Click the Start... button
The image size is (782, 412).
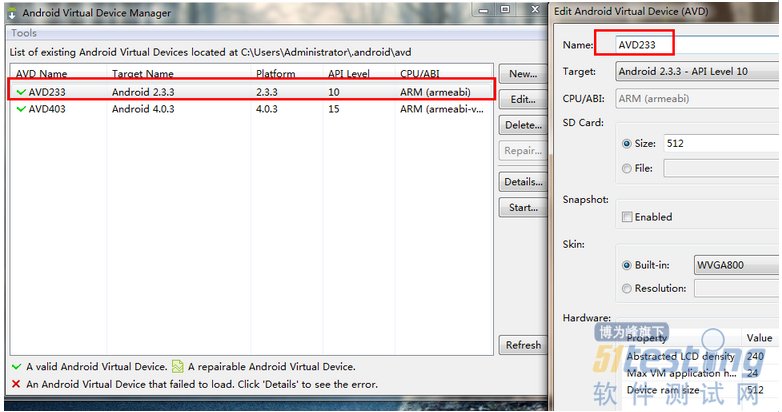click(523, 207)
